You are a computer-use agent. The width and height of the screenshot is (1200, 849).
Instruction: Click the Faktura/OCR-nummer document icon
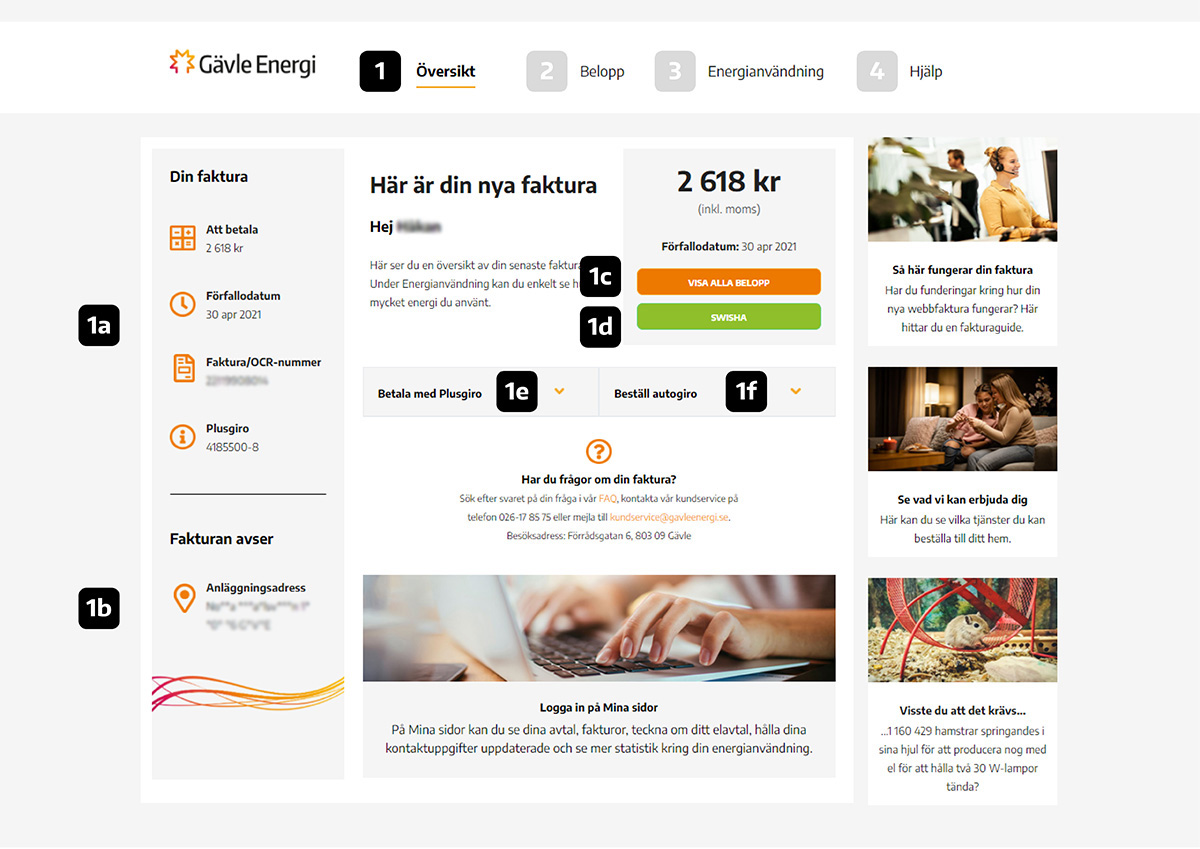pyautogui.click(x=183, y=369)
